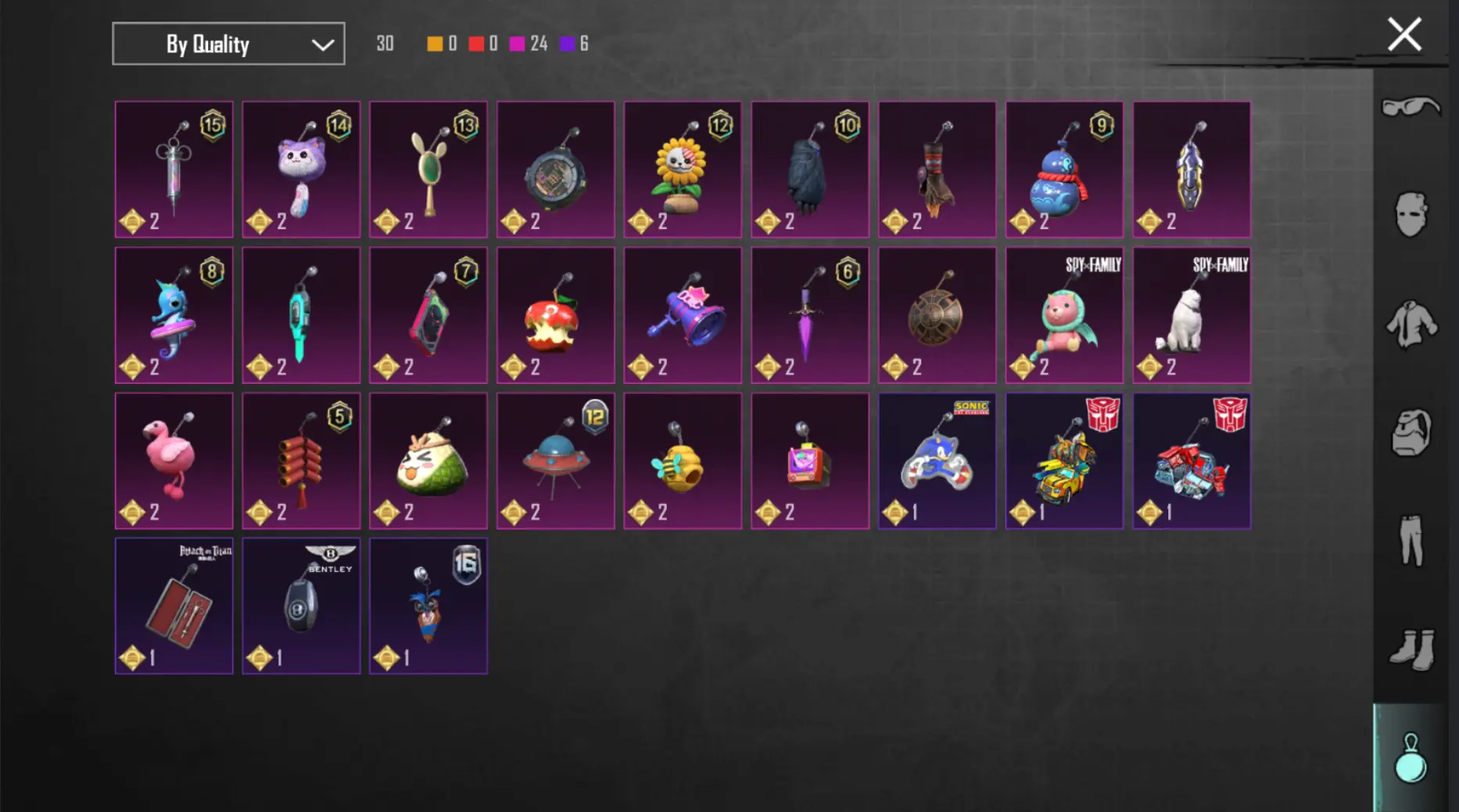Select the bitten red apple charm

pos(555,316)
